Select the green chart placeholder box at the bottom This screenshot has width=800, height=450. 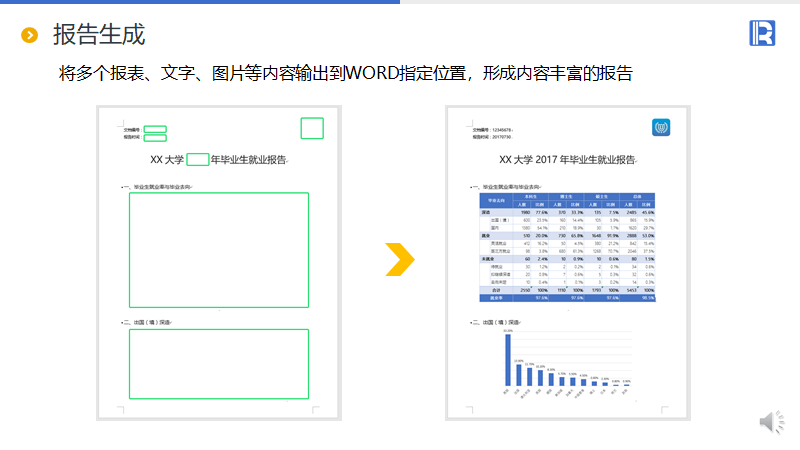coord(220,363)
